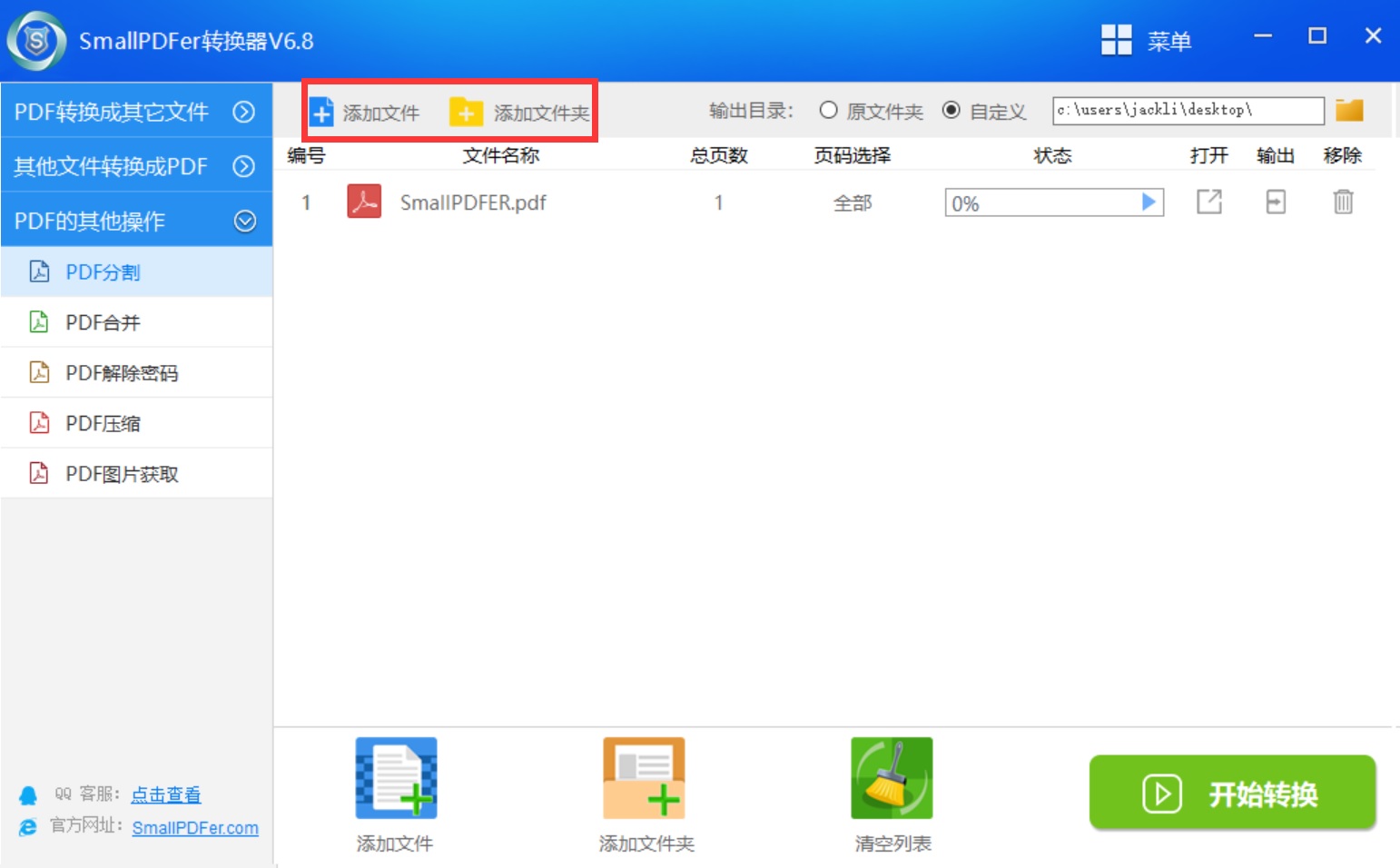Click the red PDF file icon
Viewport: 1400px width, 868px height.
[364, 202]
